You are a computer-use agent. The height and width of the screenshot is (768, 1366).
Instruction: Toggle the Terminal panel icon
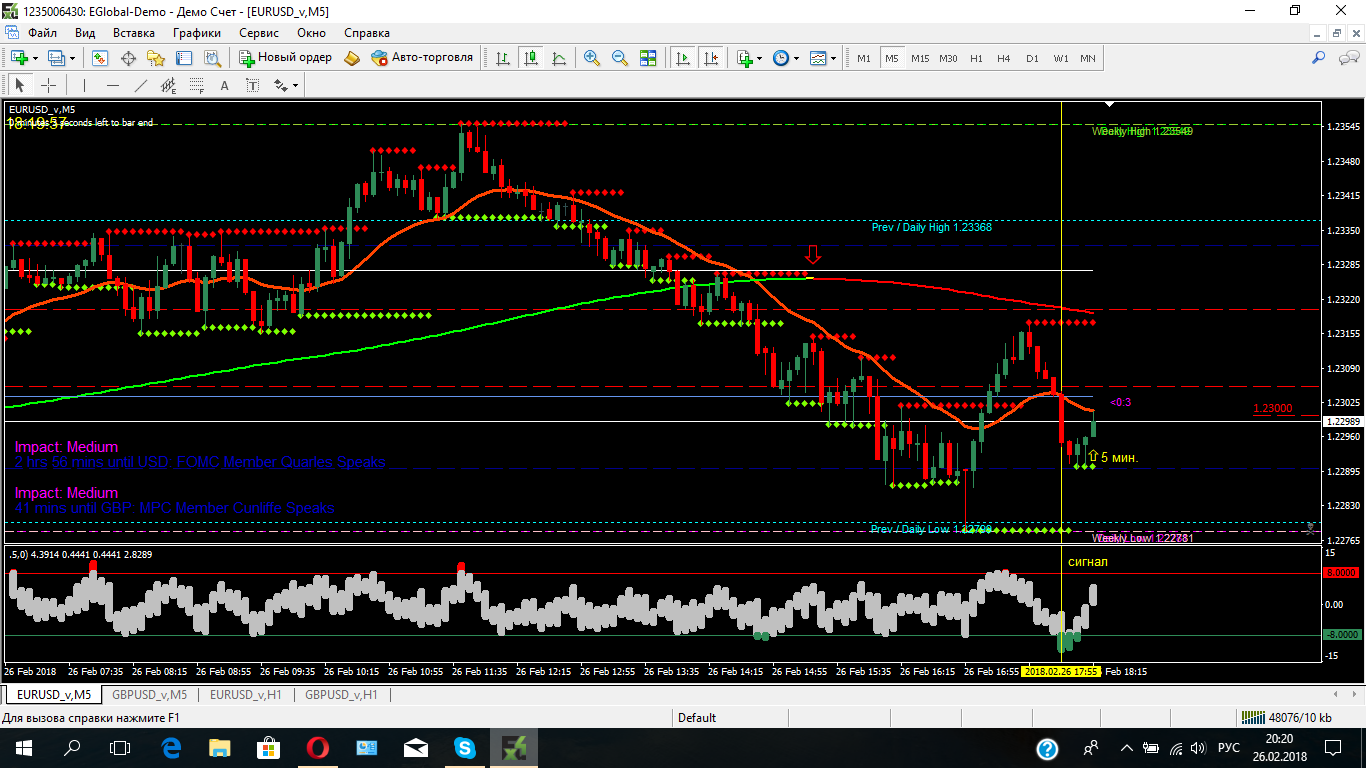click(184, 58)
